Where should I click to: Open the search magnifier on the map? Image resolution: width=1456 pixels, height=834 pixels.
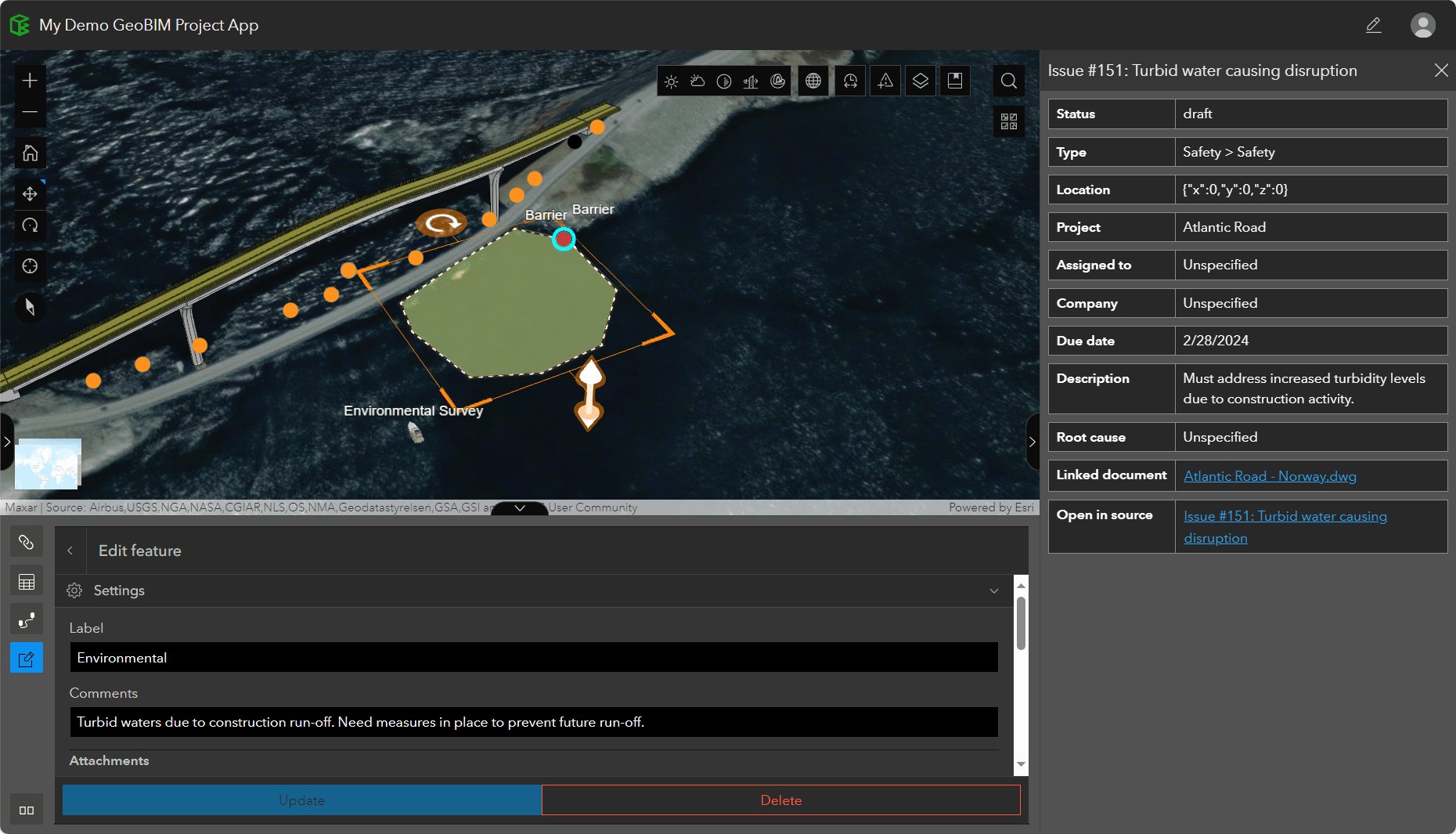pyautogui.click(x=1008, y=80)
